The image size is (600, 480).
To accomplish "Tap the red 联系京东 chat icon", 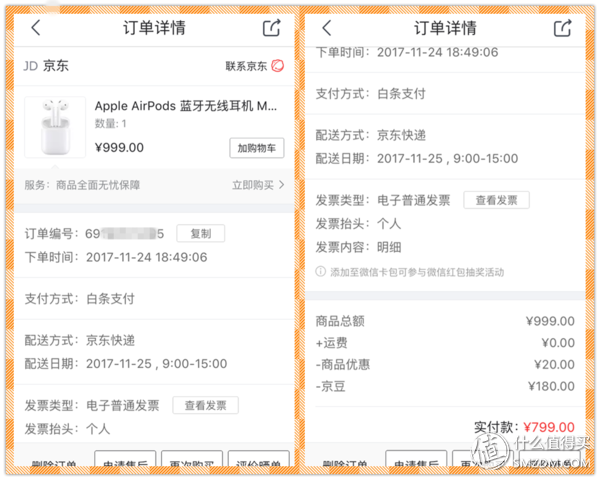I will pos(278,66).
